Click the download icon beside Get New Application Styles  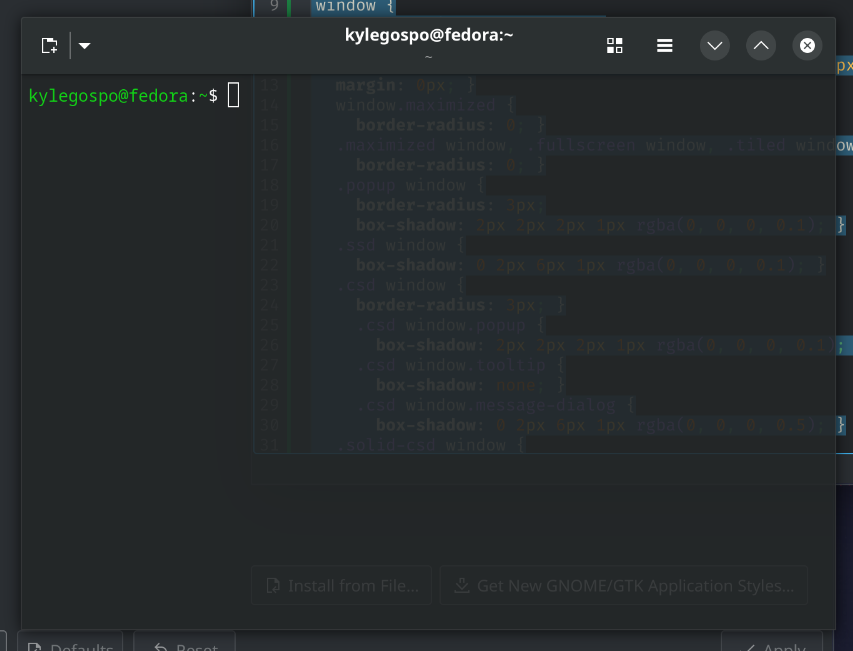(x=463, y=585)
